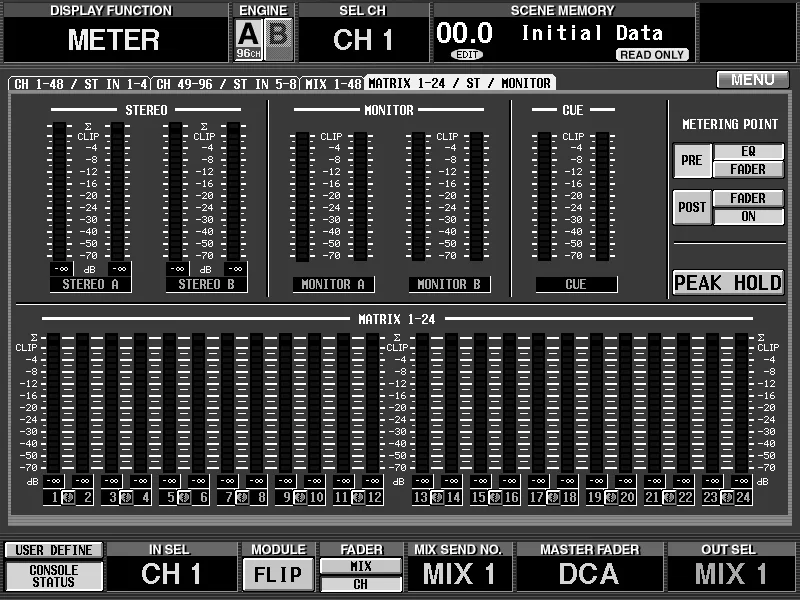The width and height of the screenshot is (800, 600).
Task: Select Engine A
Action: click(248, 39)
